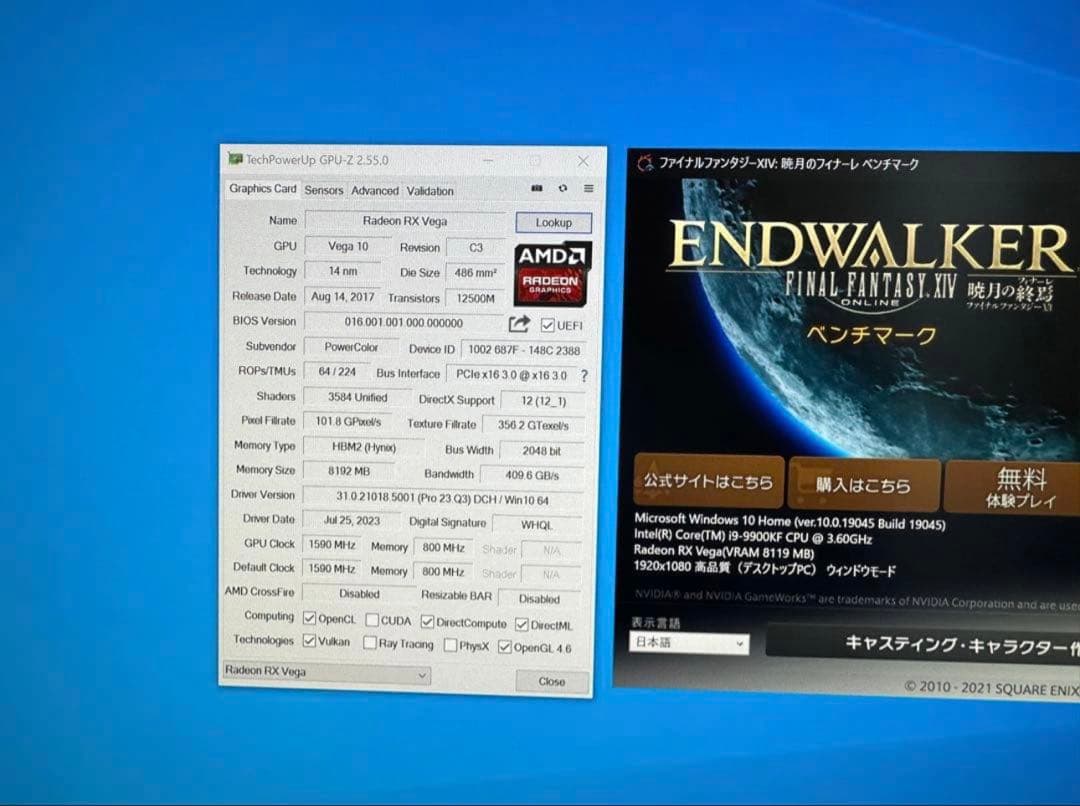Expand the Radeon RX Vega GPU dropdown

pyautogui.click(x=326, y=674)
